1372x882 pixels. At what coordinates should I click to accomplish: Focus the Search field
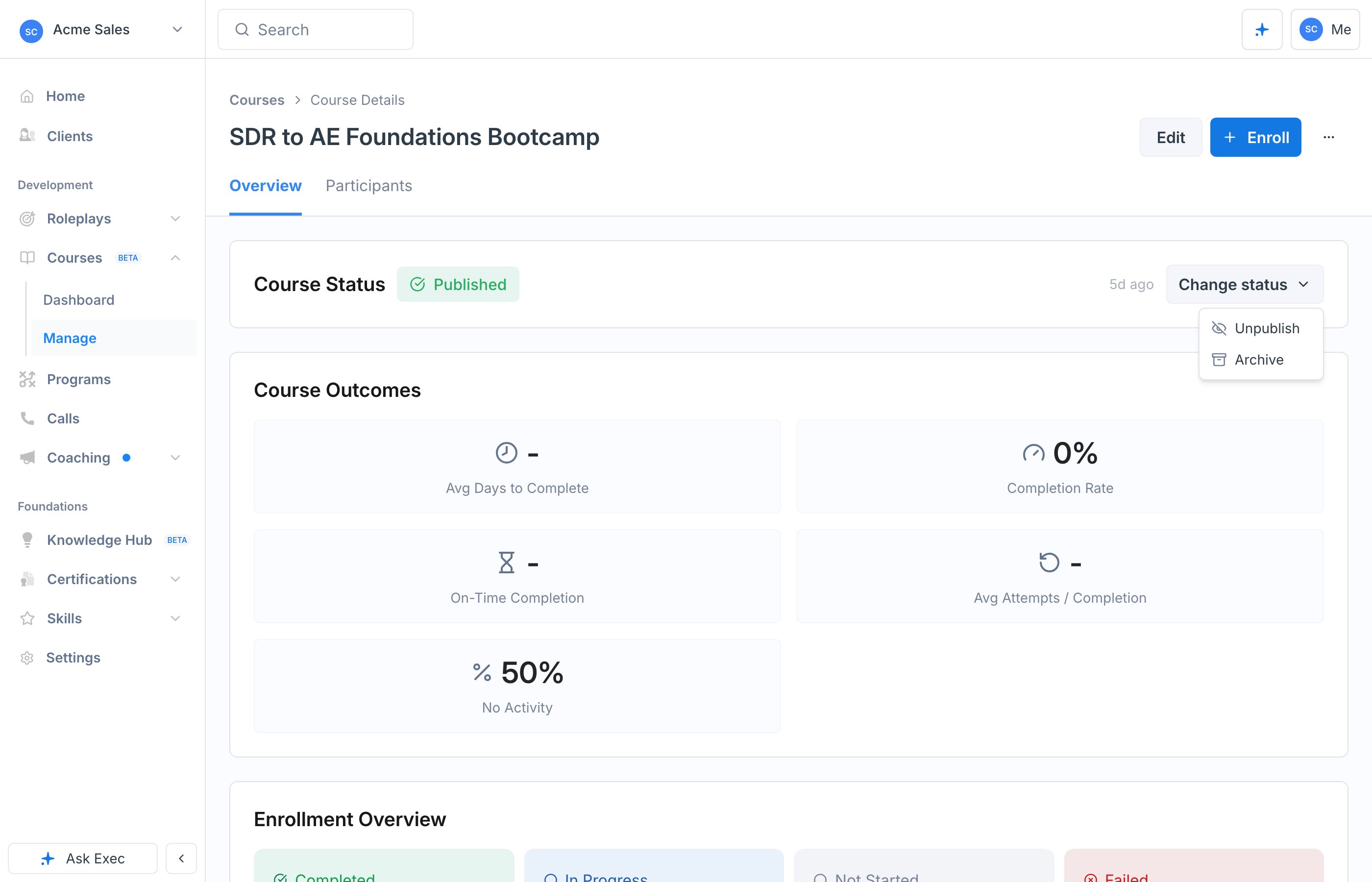pyautogui.click(x=315, y=29)
